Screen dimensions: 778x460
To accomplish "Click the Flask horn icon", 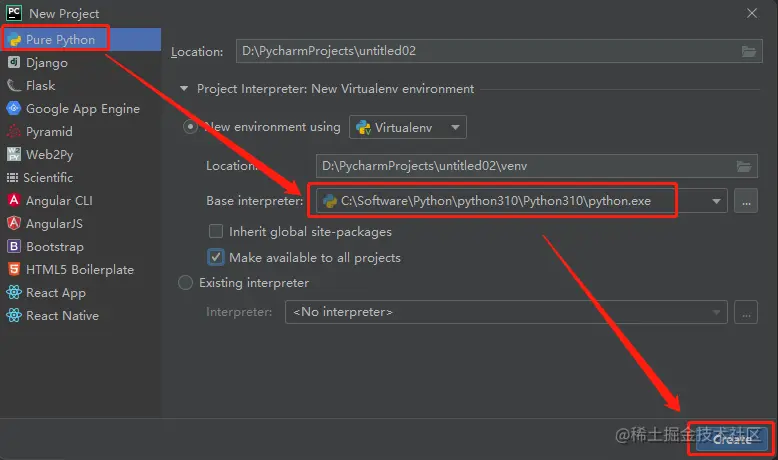I will coord(14,85).
